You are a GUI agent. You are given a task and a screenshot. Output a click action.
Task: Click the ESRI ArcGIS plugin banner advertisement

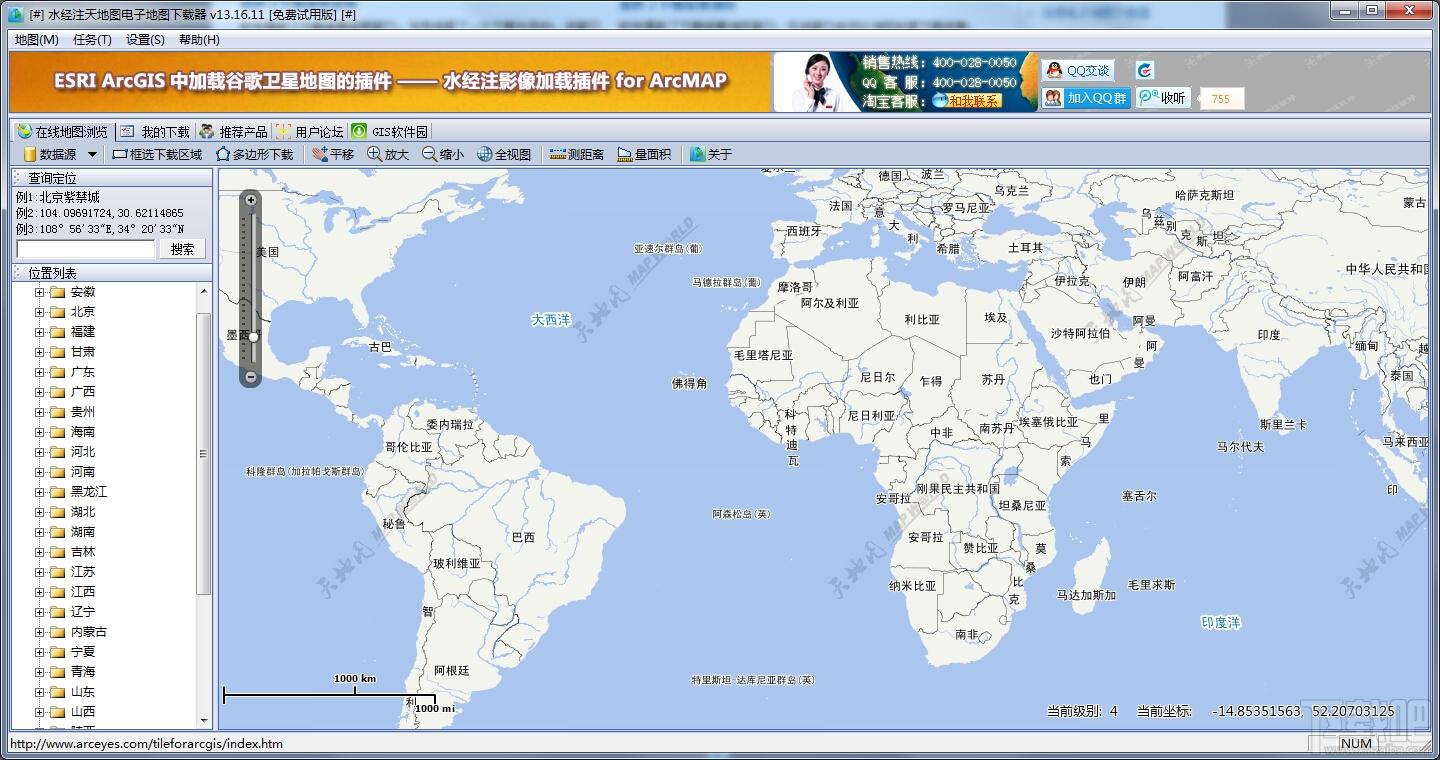(x=391, y=81)
